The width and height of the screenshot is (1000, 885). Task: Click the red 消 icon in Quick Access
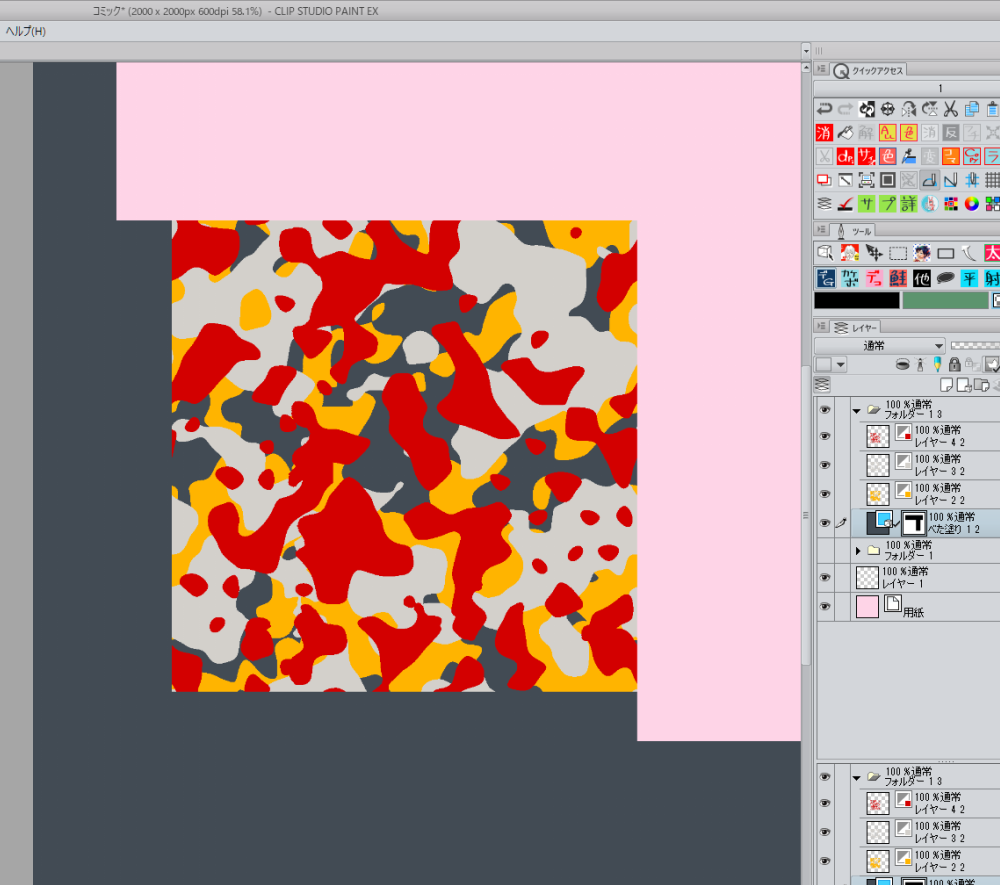click(824, 133)
